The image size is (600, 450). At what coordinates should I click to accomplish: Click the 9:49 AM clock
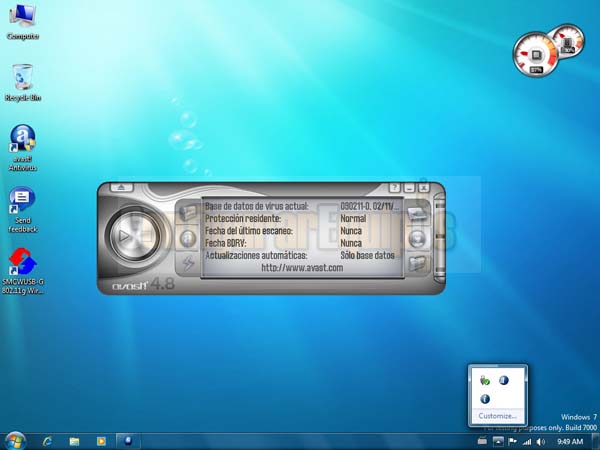tap(570, 442)
